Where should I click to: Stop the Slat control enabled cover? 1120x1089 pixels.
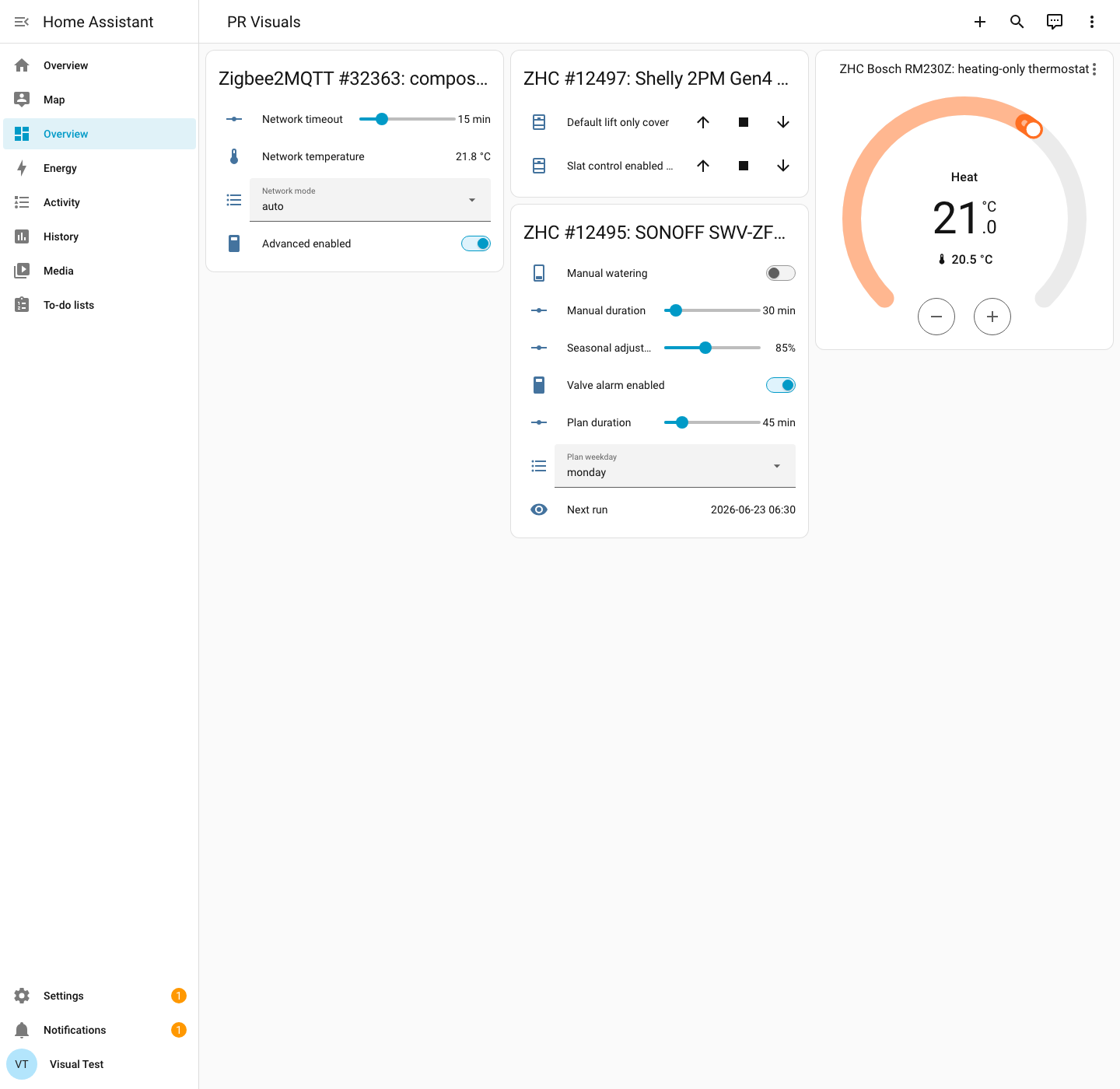744,166
